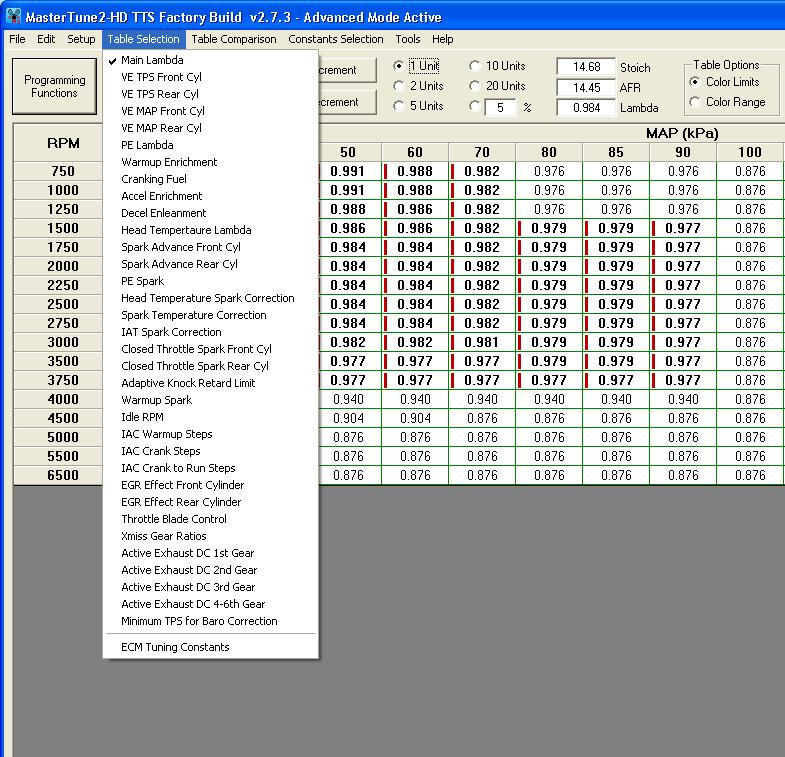785x757 pixels.
Task: Click the percent value input field
Action: click(500, 108)
